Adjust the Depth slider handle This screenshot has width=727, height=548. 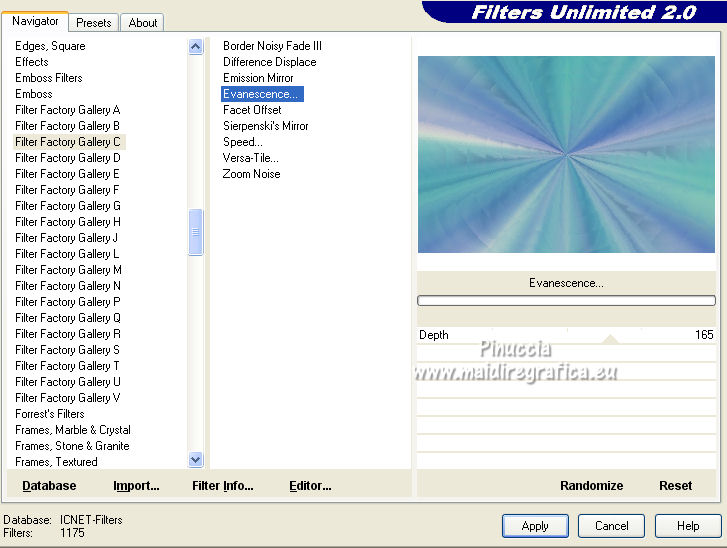611,339
